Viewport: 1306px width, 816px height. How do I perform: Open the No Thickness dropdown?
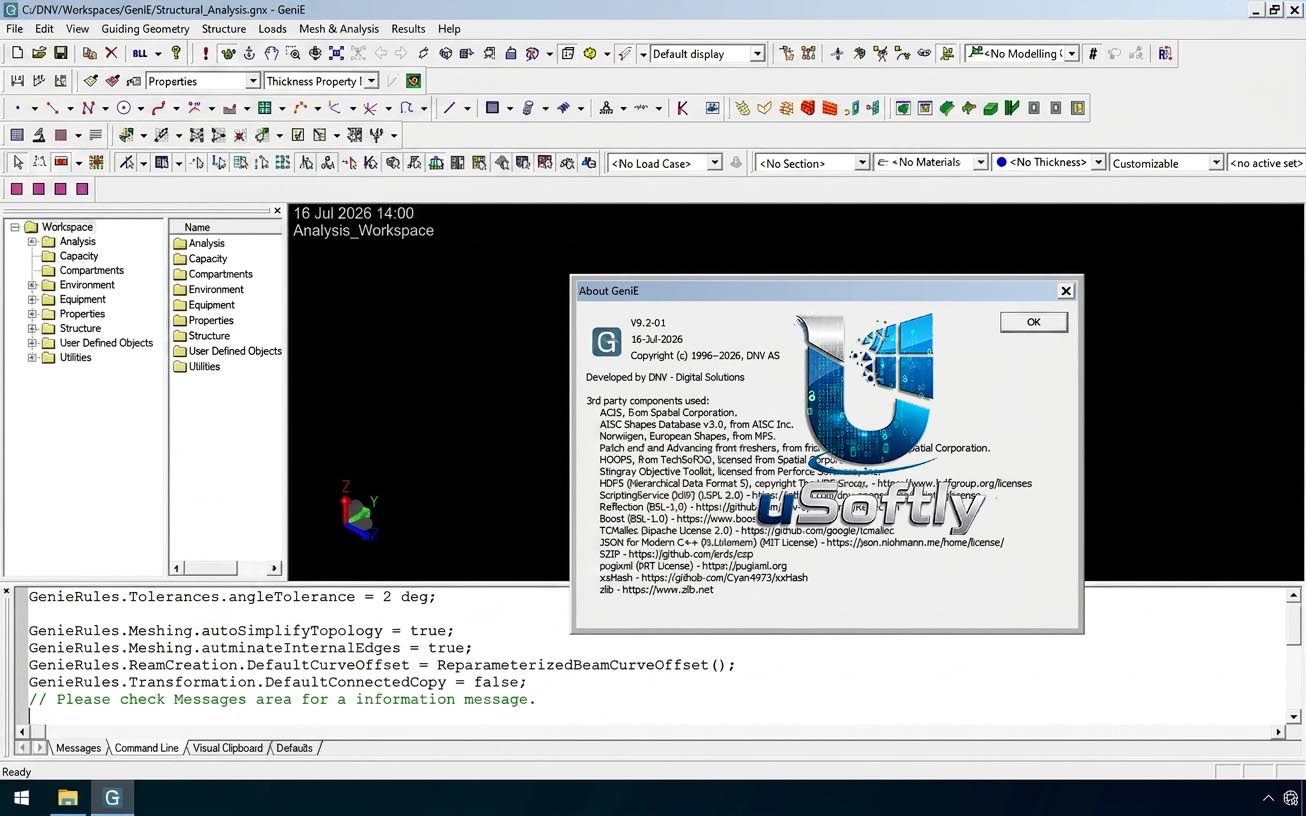pyautogui.click(x=1050, y=162)
